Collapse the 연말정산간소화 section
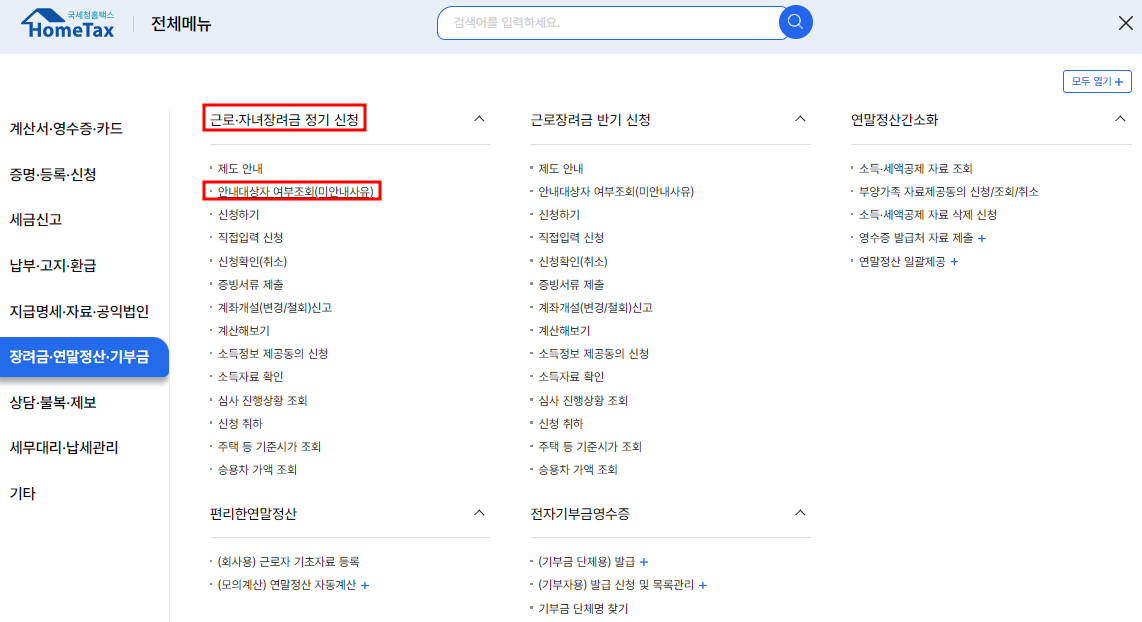The height and width of the screenshot is (622, 1142). pos(1121,117)
